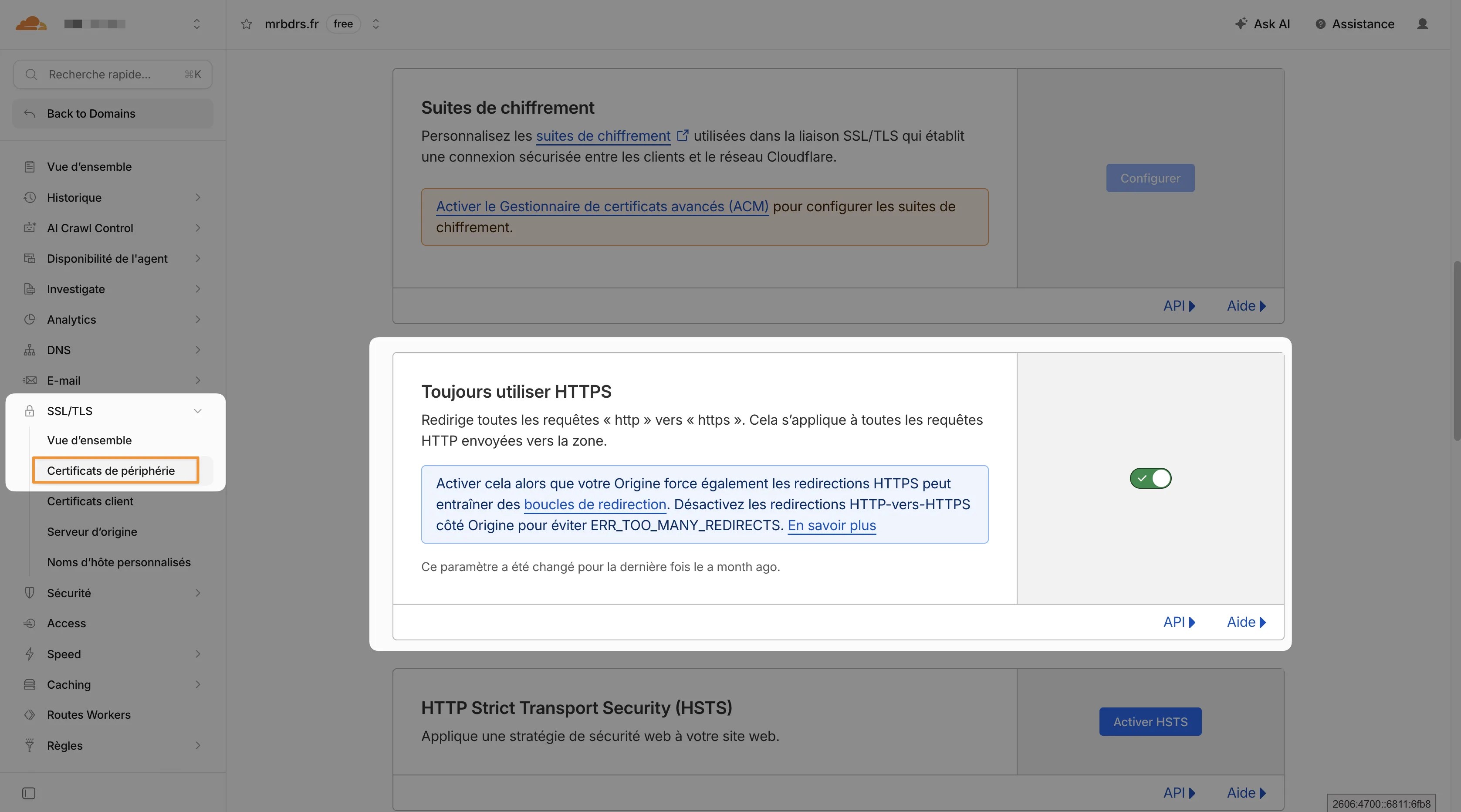This screenshot has width=1461, height=812.
Task: Click the Activer HSTS button
Action: 1150,722
